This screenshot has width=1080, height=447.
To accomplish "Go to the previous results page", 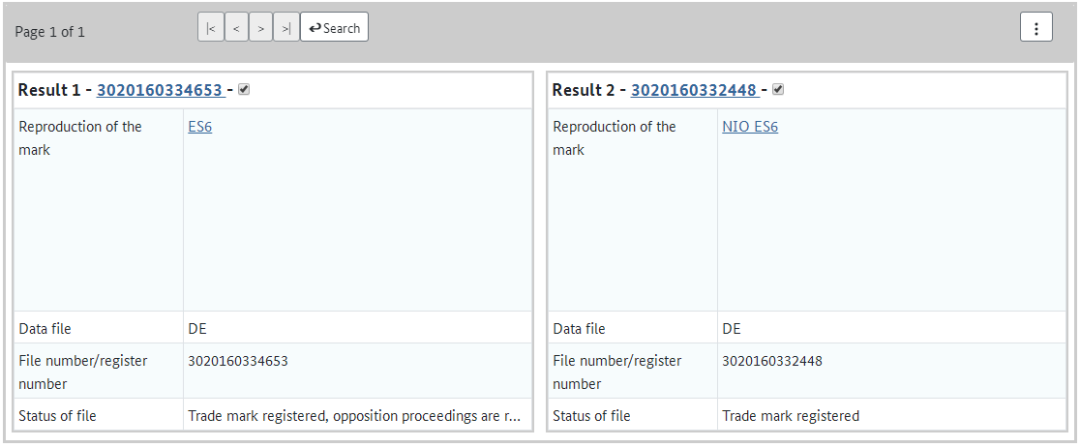I will tap(236, 28).
